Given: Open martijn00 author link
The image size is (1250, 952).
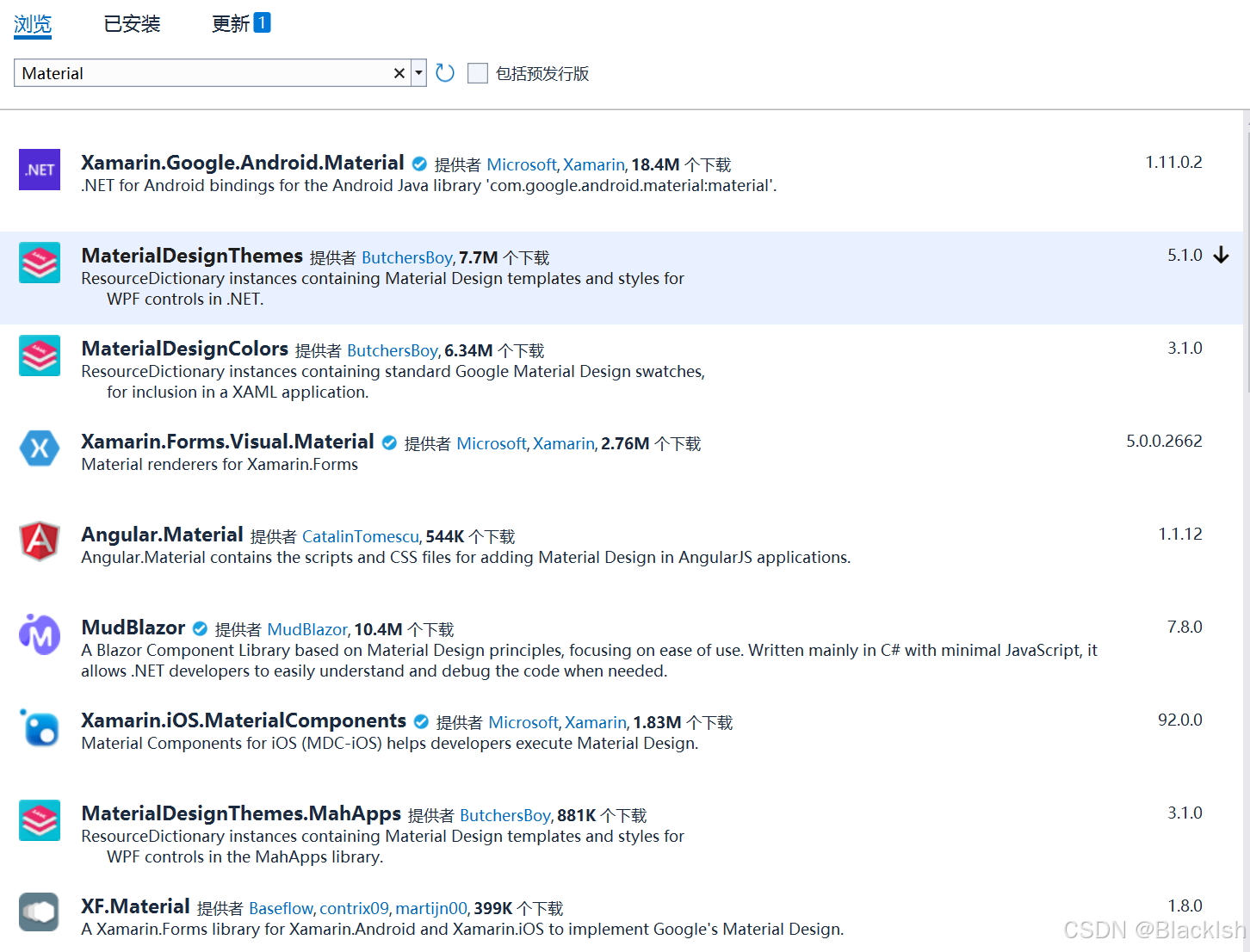Looking at the screenshot, I should (x=430, y=908).
